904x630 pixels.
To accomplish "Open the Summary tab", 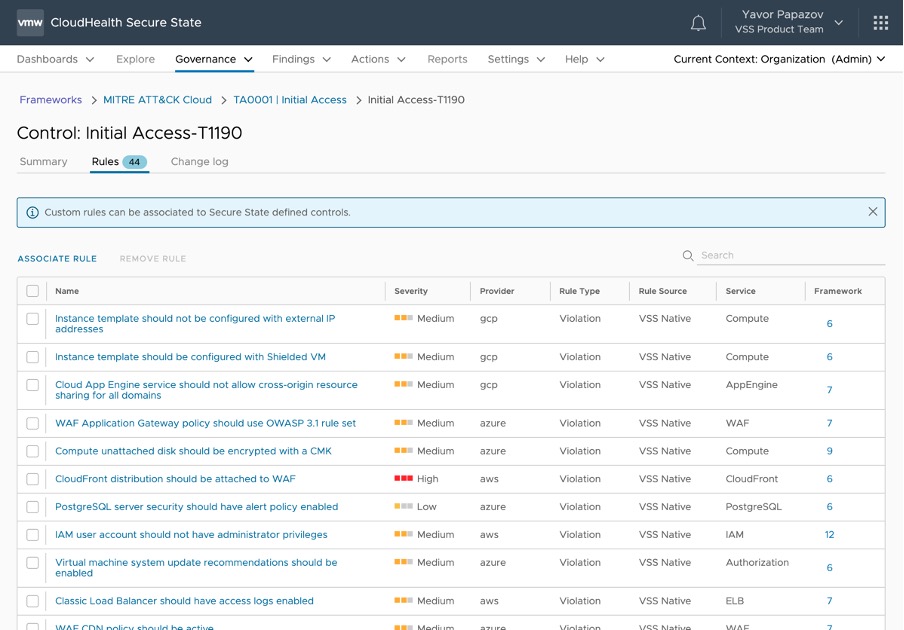I will pyautogui.click(x=43, y=162).
